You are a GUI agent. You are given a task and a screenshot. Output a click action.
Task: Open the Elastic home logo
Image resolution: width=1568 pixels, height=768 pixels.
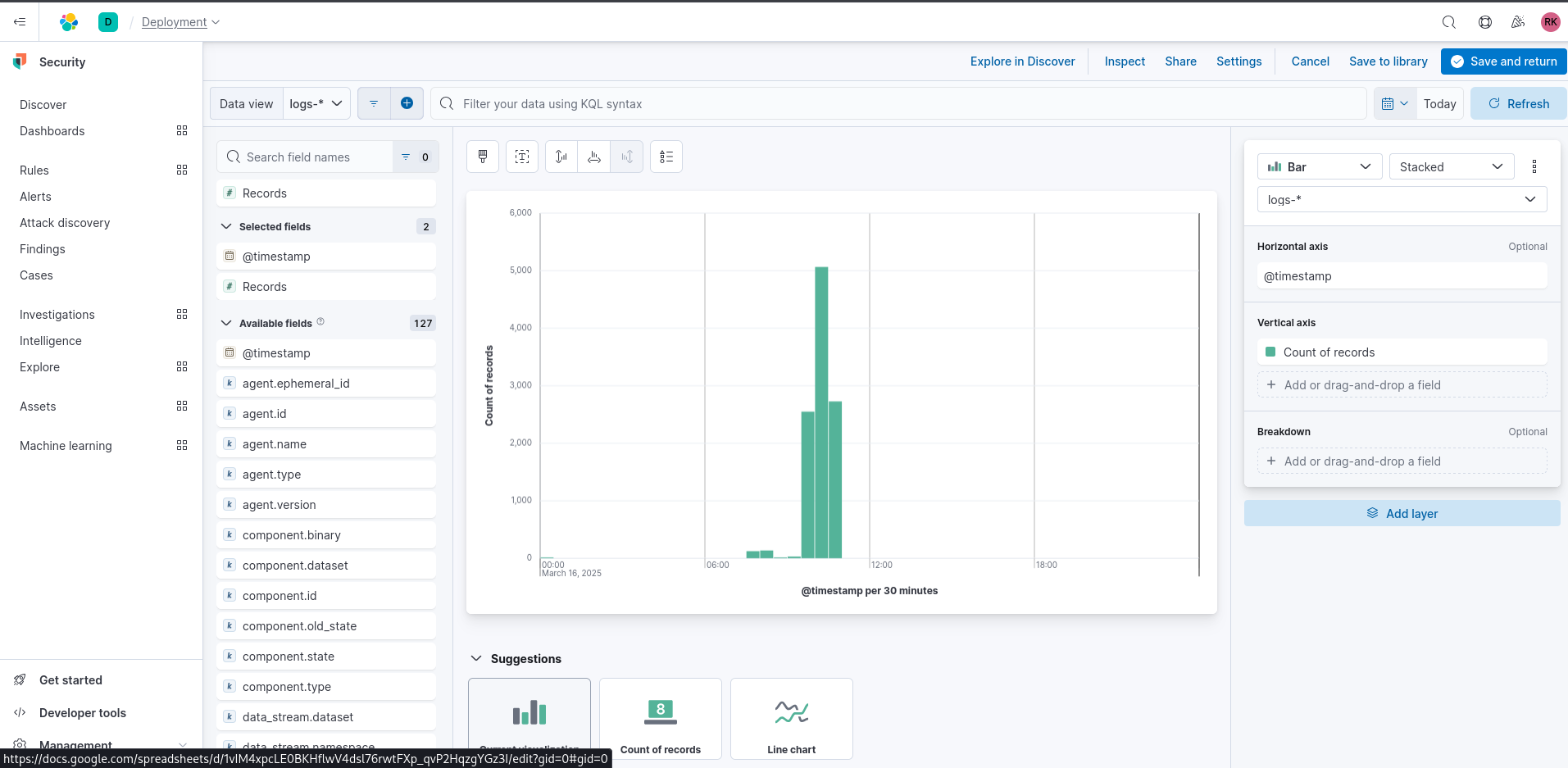[x=69, y=22]
